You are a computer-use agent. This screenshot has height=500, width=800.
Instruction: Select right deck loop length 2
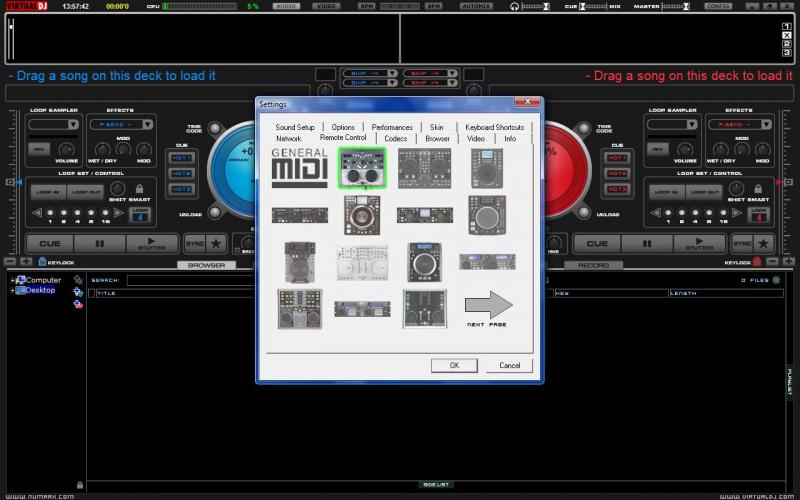(682, 213)
